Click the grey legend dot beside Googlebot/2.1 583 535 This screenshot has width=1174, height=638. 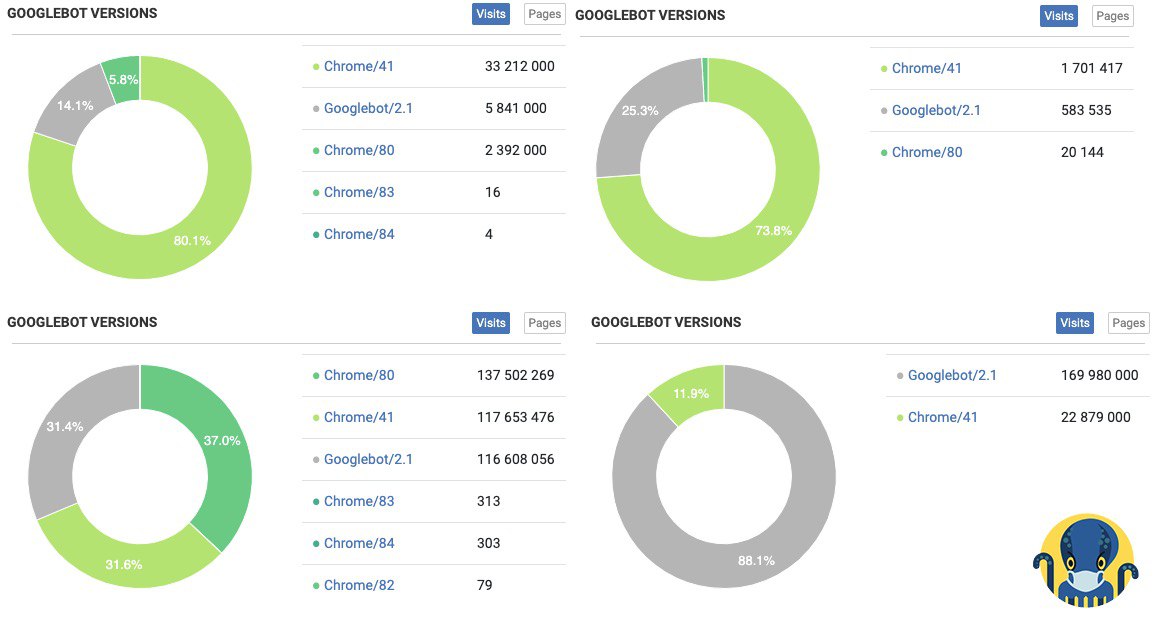pos(884,111)
